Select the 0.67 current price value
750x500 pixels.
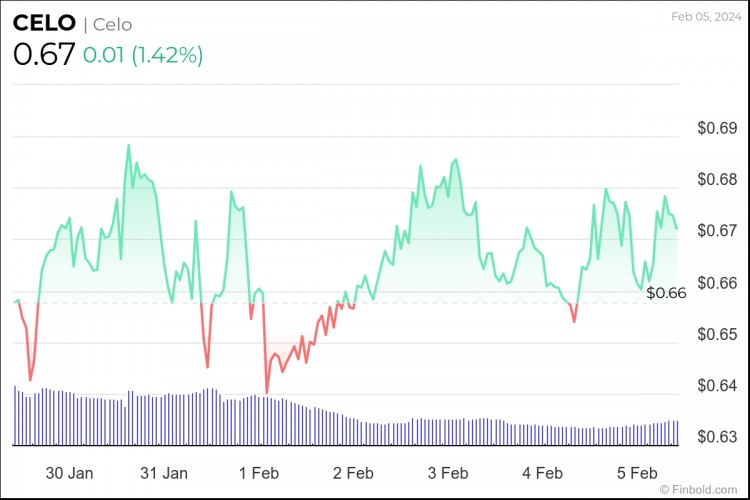43,54
